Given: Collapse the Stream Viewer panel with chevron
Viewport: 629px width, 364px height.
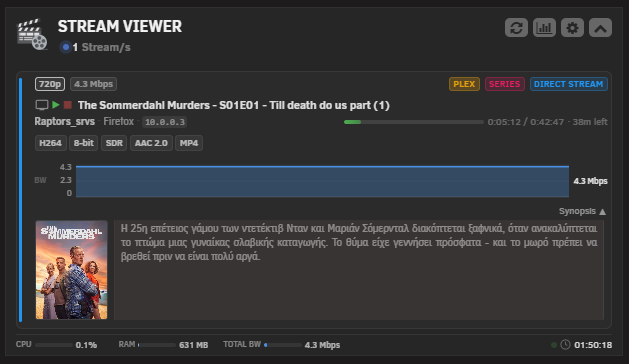Looking at the screenshot, I should [600, 28].
